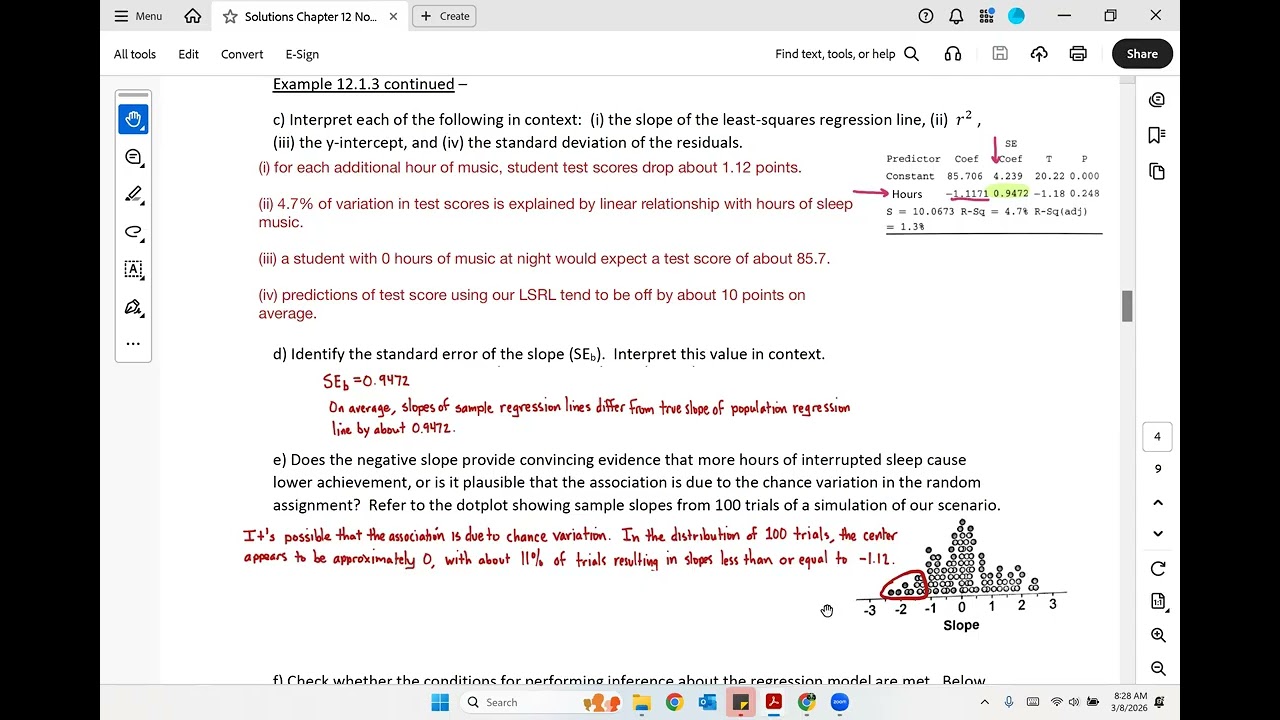Open Sticky Notes app in taskbar

tap(740, 702)
